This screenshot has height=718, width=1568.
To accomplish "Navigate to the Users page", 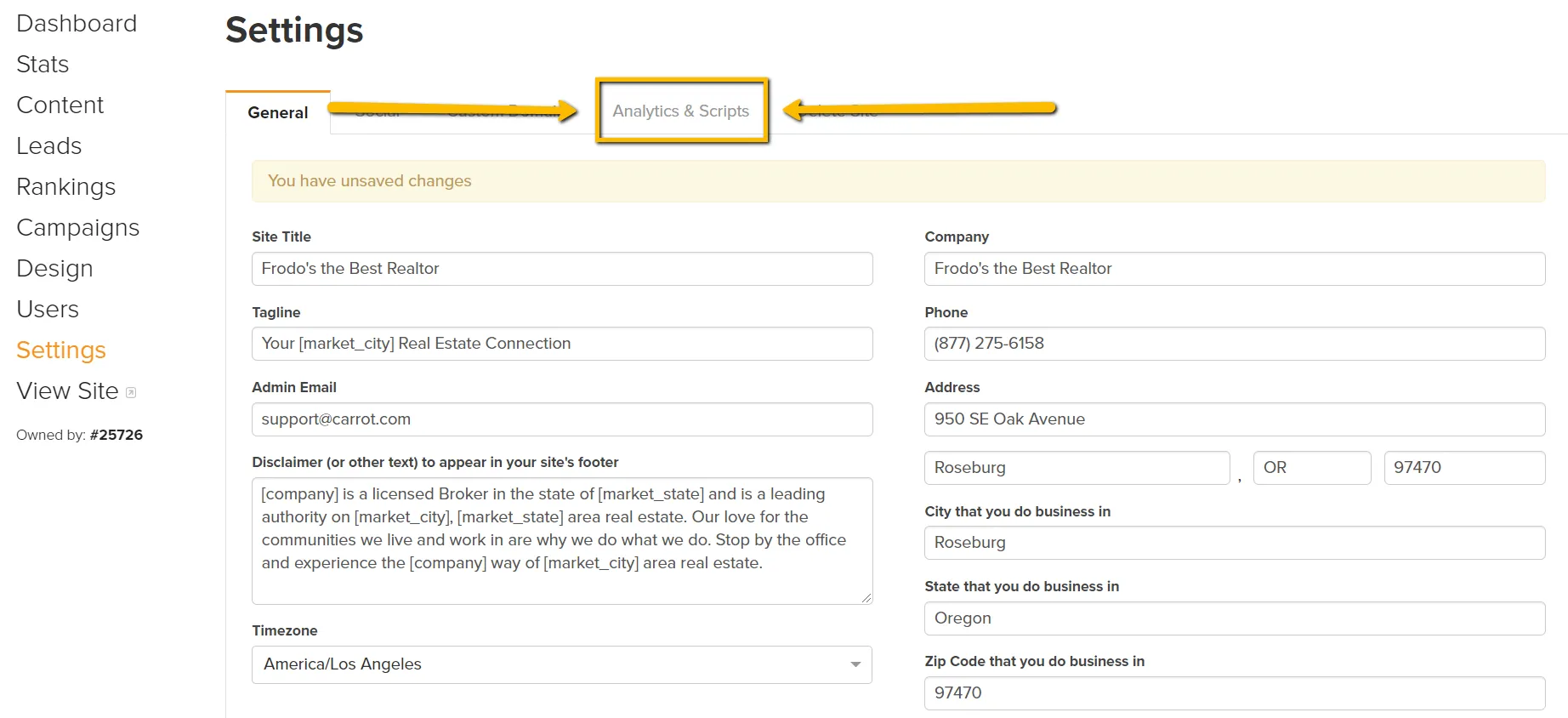I will (x=48, y=310).
